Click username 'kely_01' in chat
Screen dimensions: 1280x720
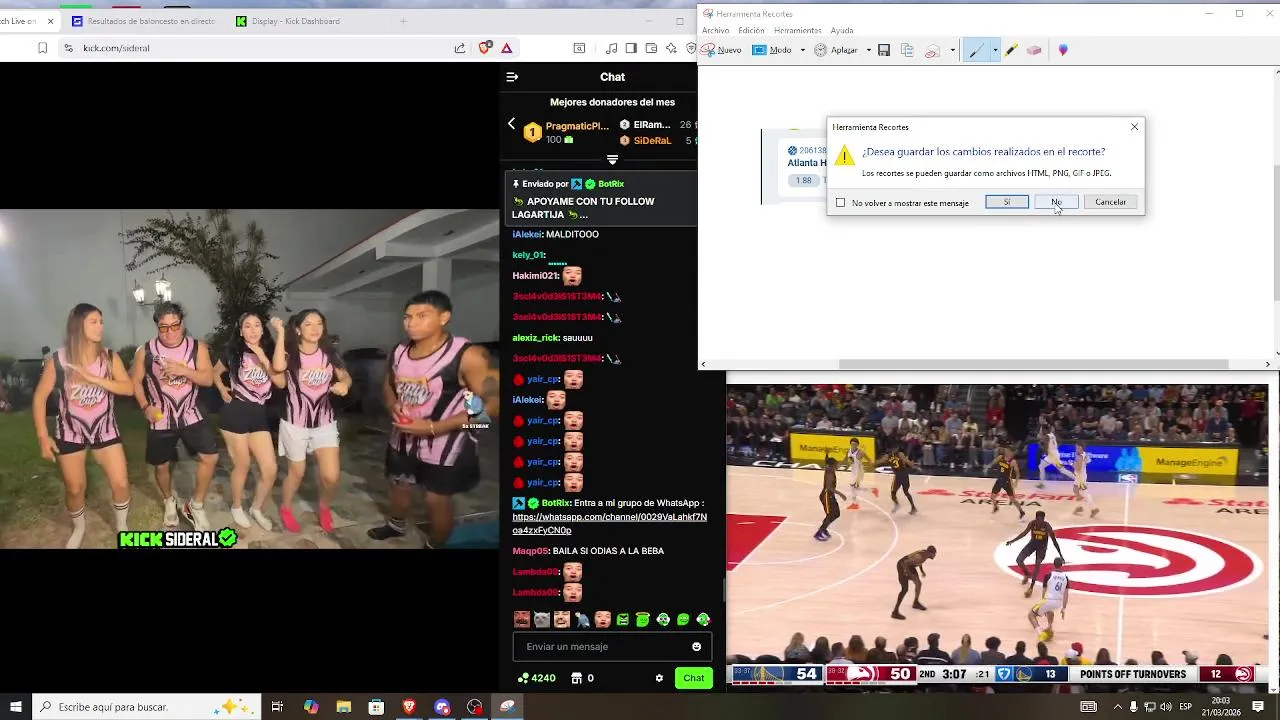[528, 255]
